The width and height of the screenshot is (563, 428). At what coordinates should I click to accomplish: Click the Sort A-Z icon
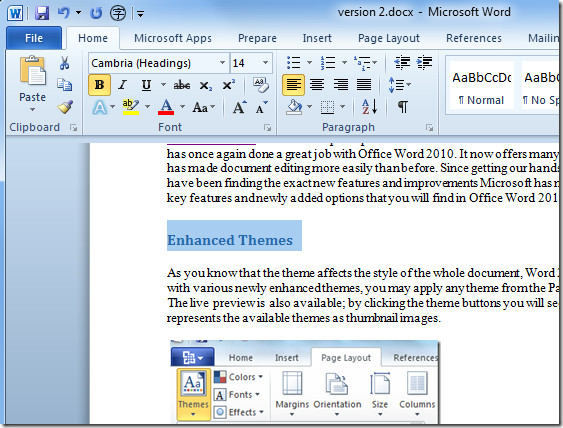(369, 107)
